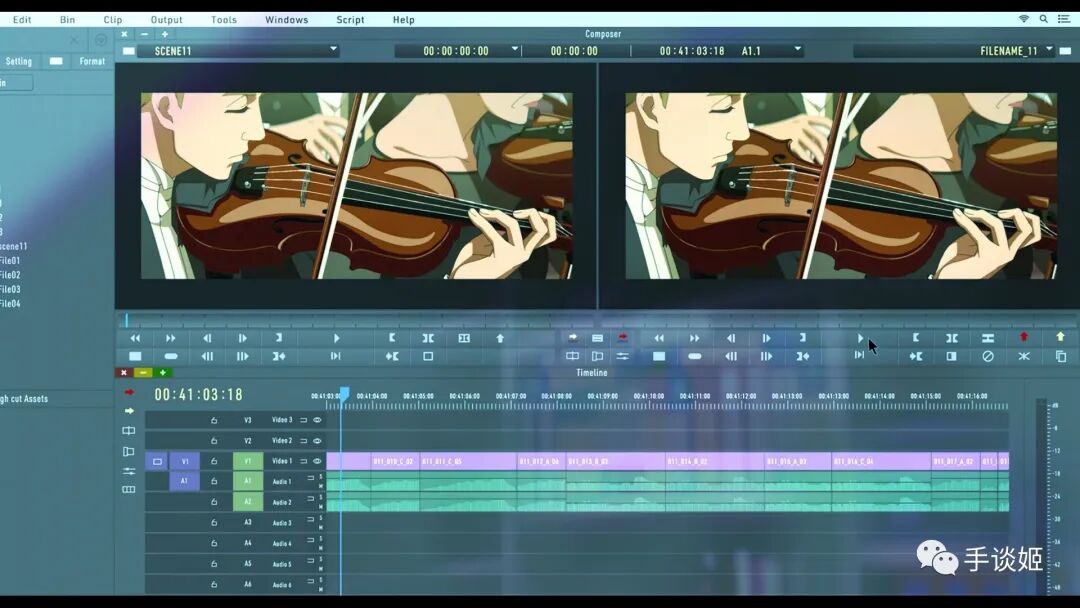Toggle Video 2 track eye visibility
Screen dimensions: 1080x608
coord(318,441)
